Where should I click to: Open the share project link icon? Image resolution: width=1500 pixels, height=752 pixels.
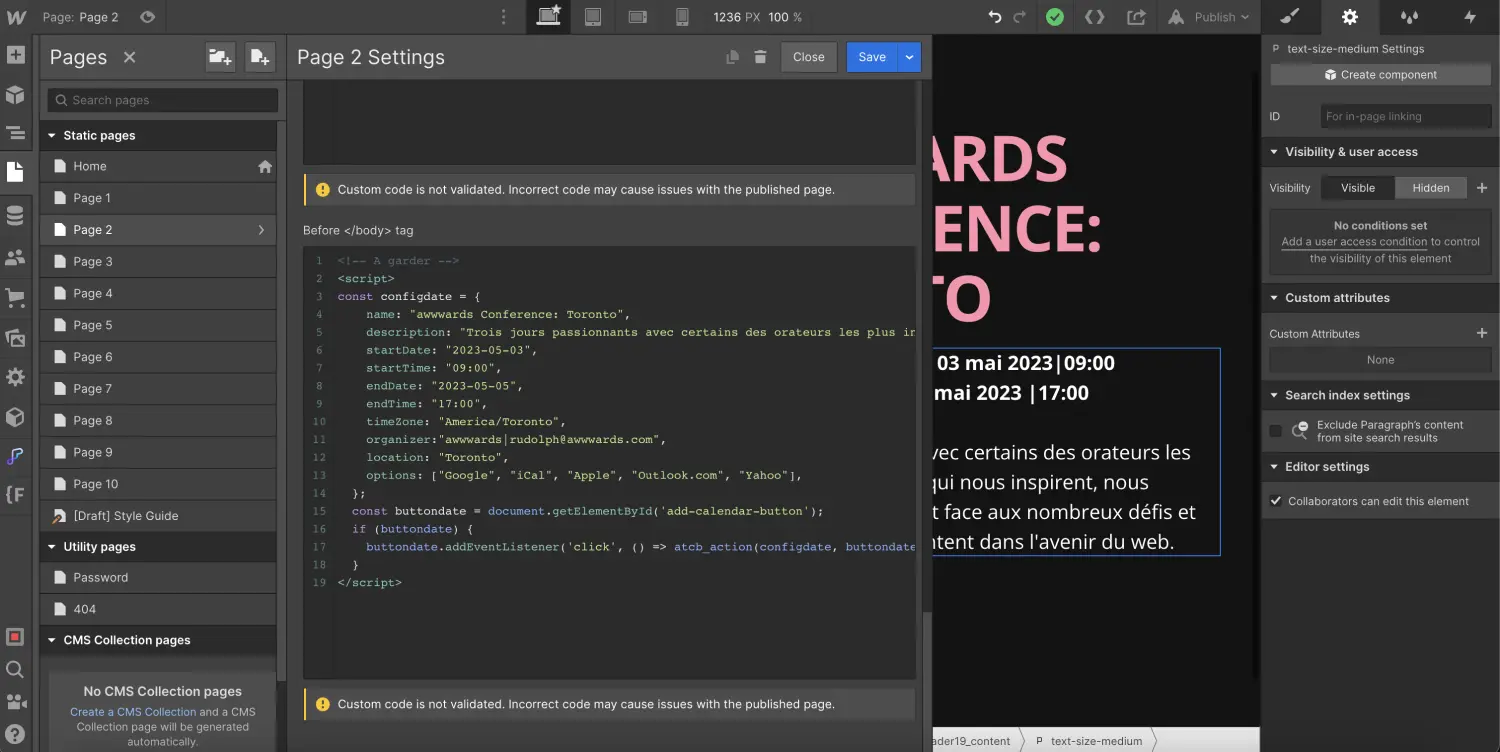1136,17
